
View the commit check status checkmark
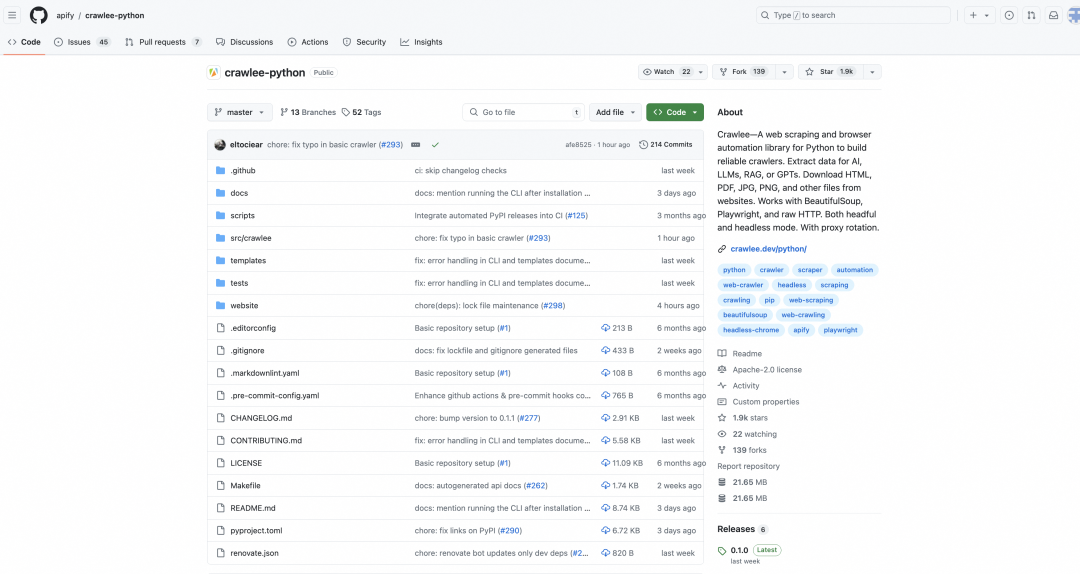(435, 145)
